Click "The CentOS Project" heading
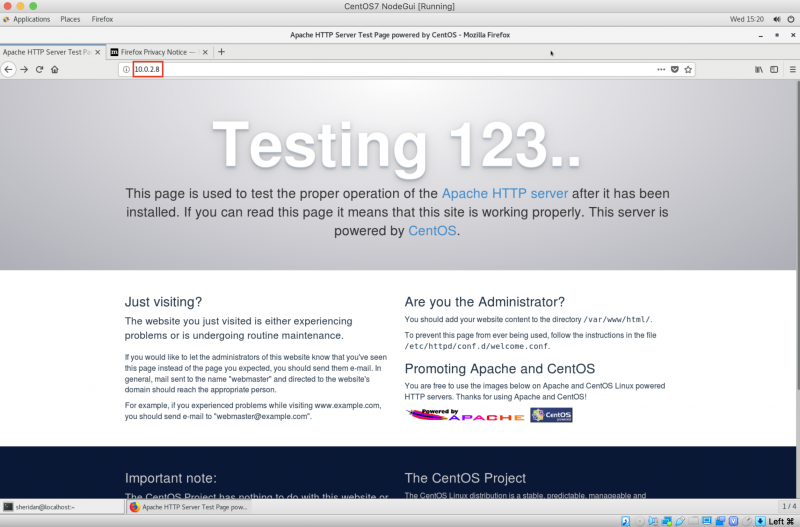The height and width of the screenshot is (527, 800). pos(465,478)
